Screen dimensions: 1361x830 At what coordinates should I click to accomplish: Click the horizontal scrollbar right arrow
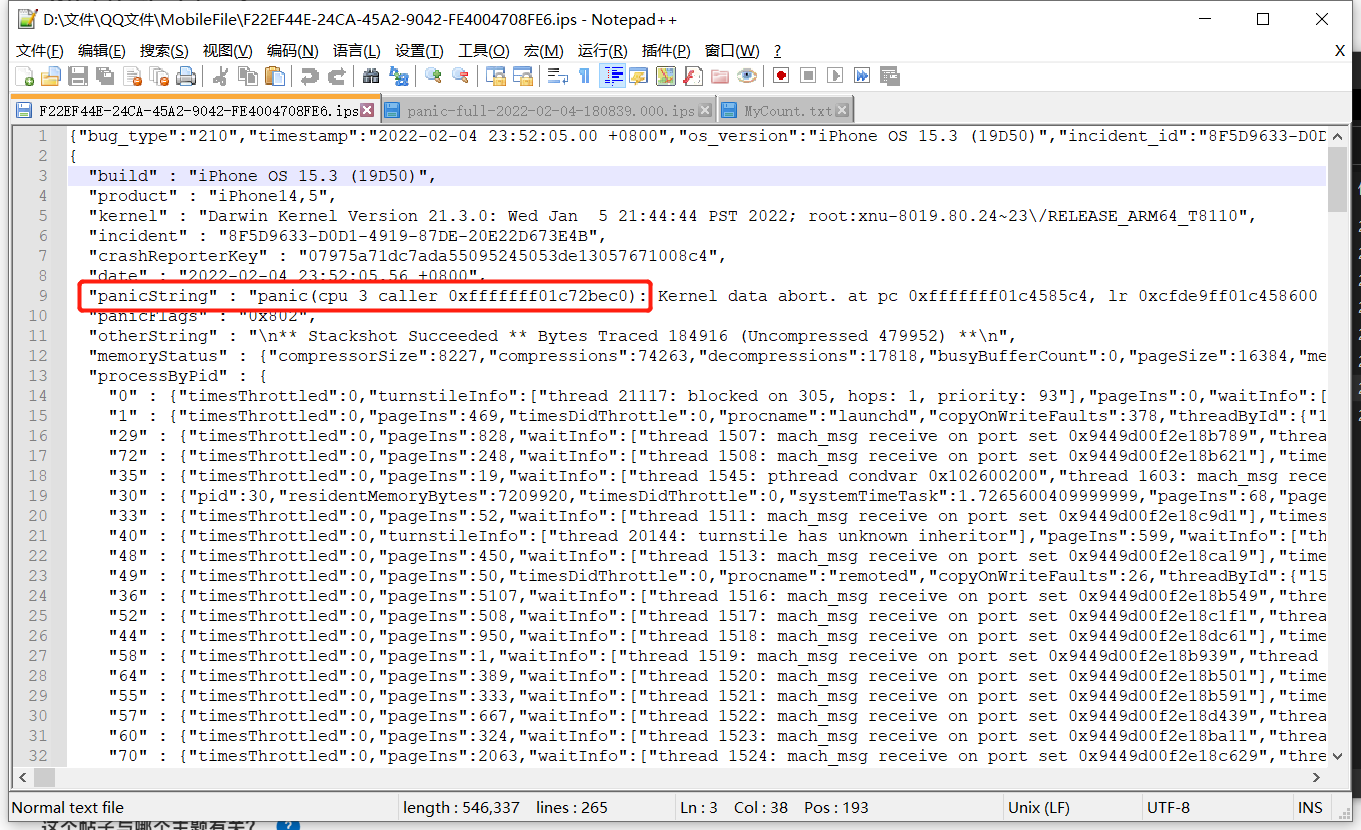coord(1318,777)
